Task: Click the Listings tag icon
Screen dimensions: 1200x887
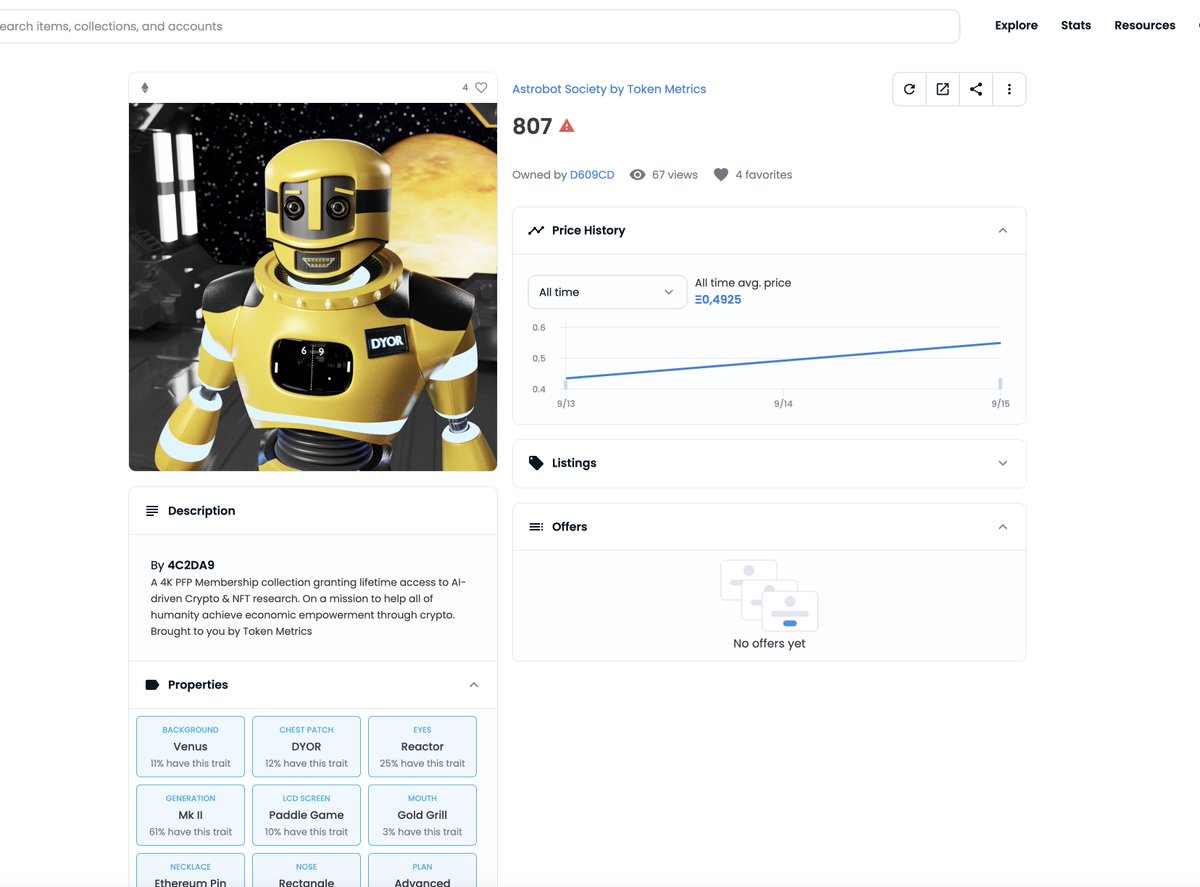Action: click(536, 463)
